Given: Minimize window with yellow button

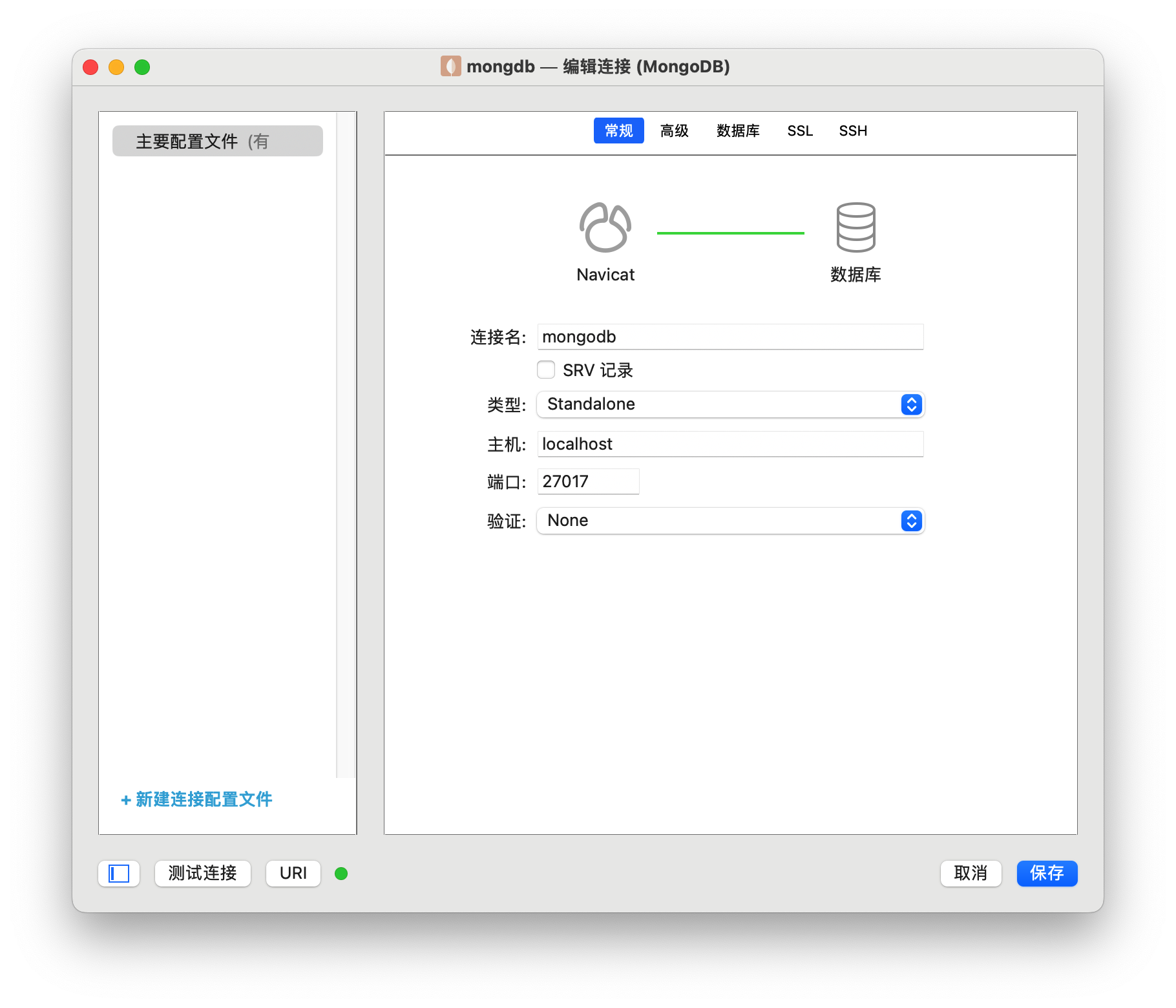Looking at the screenshot, I should 116,67.
